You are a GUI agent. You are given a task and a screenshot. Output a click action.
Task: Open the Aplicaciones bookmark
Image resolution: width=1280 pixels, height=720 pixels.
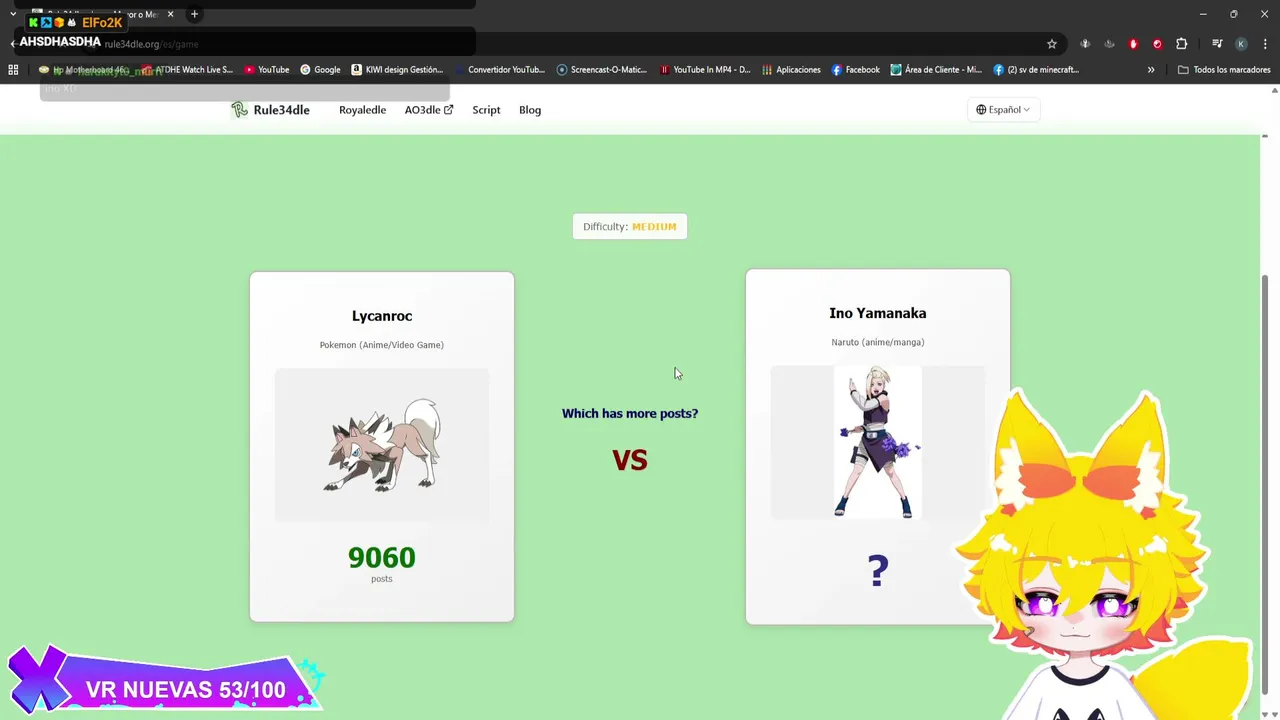(791, 70)
